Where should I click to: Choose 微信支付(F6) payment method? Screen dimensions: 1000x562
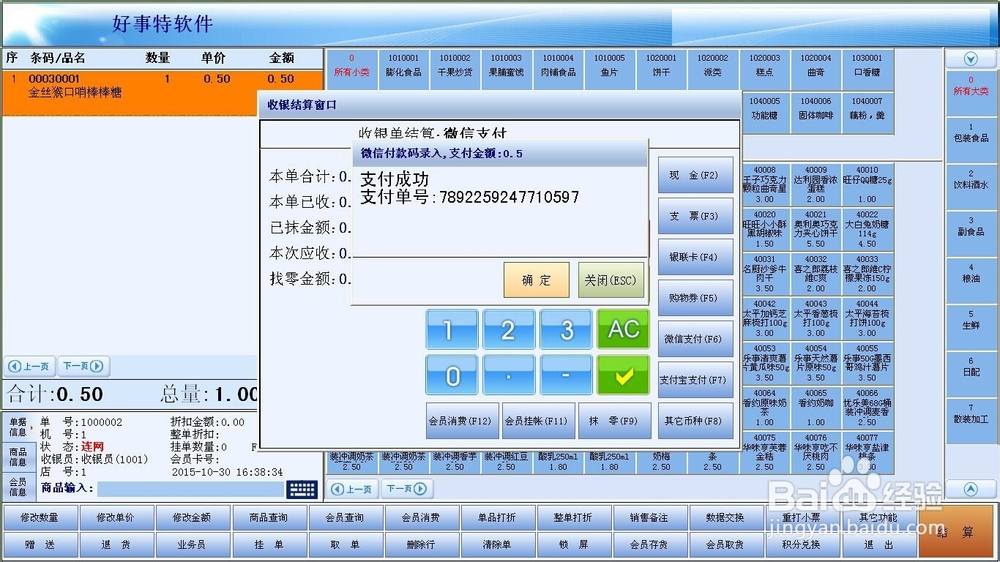coord(695,339)
